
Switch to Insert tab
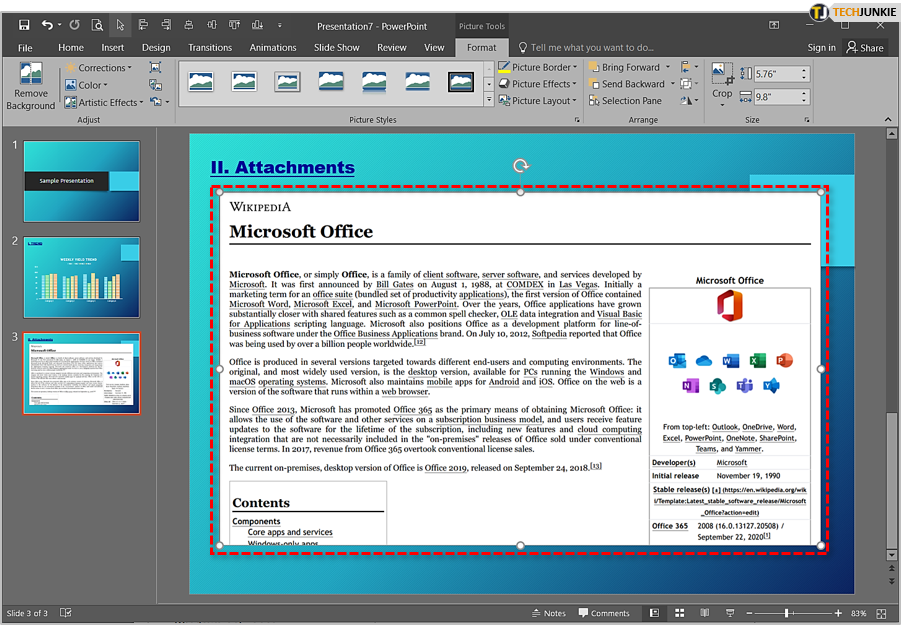point(112,47)
